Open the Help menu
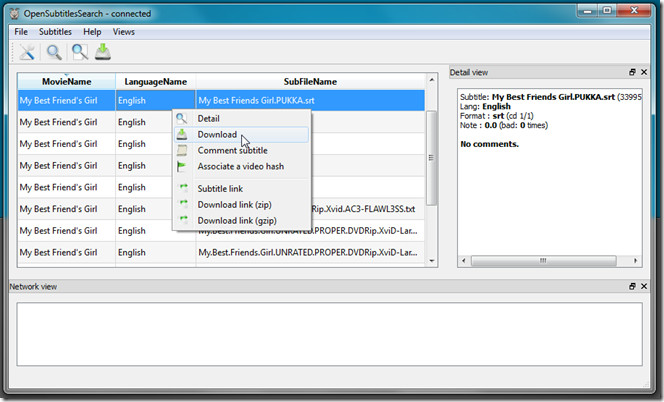 pos(92,32)
